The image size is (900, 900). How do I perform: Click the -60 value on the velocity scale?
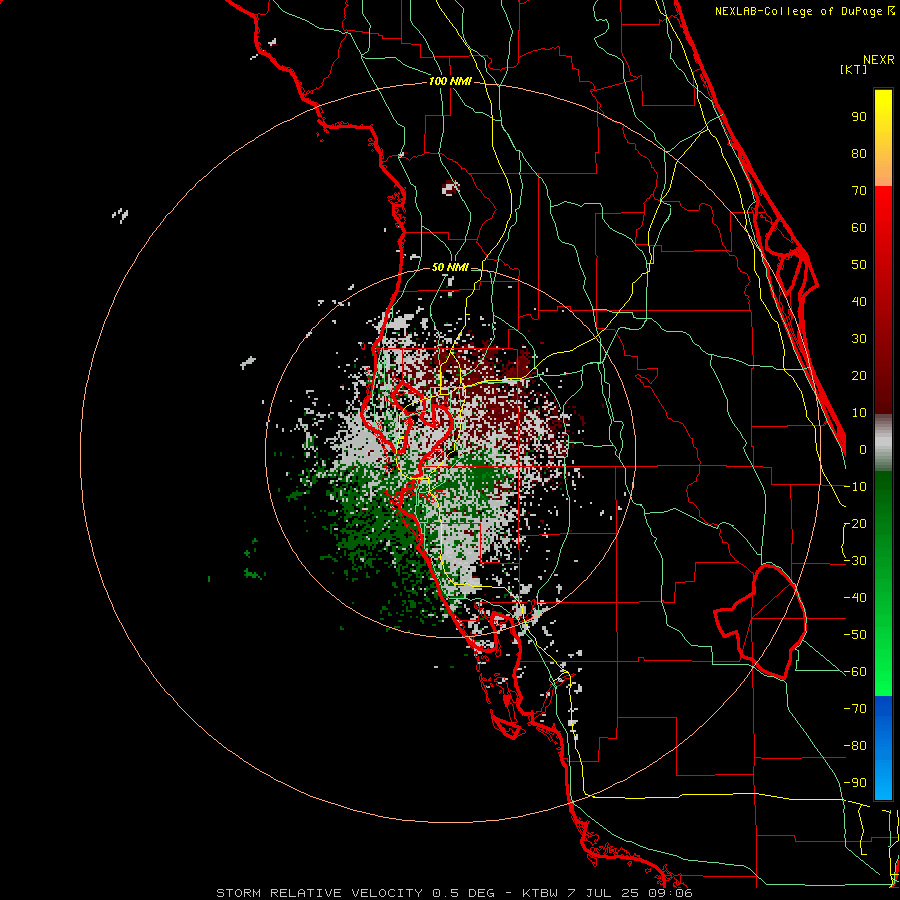coord(855,672)
